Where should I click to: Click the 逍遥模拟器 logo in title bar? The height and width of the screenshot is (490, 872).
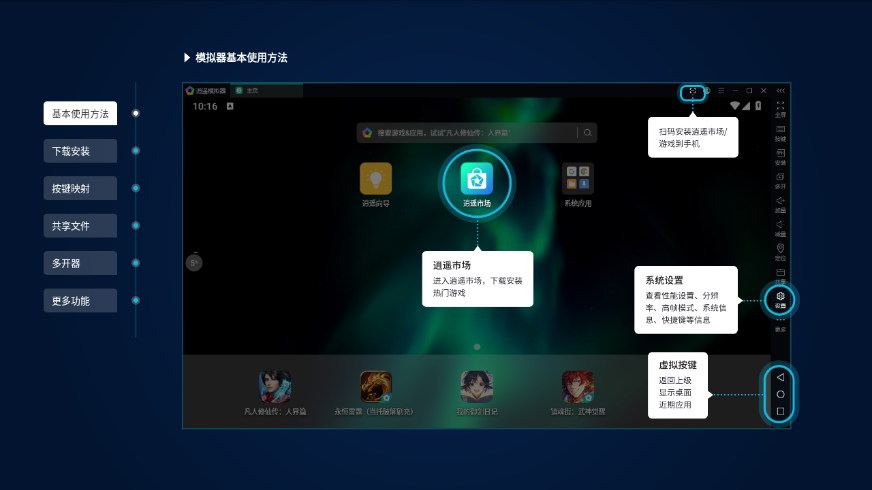pyautogui.click(x=190, y=91)
